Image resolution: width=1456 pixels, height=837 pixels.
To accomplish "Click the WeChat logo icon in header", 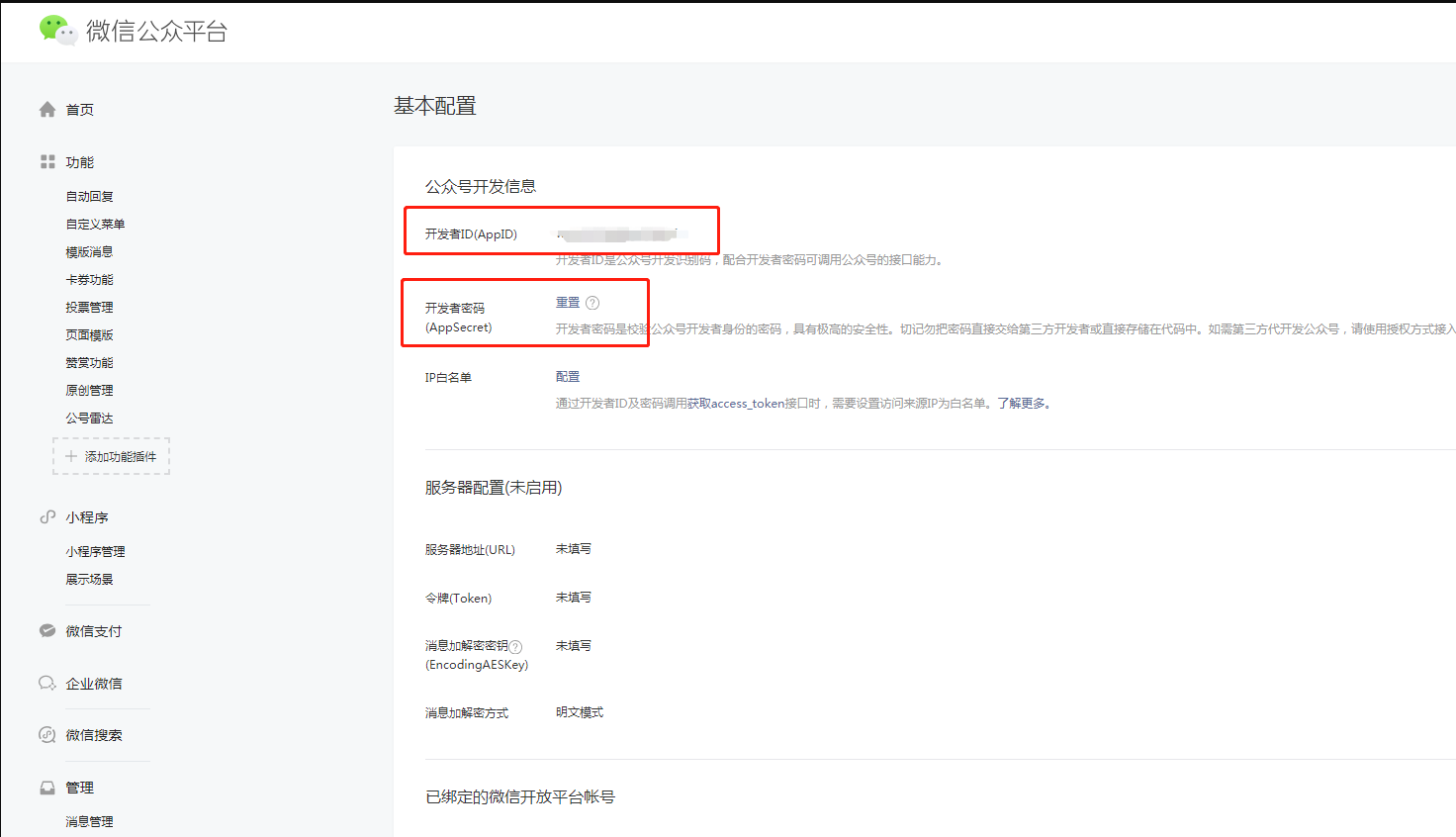I will (x=57, y=31).
